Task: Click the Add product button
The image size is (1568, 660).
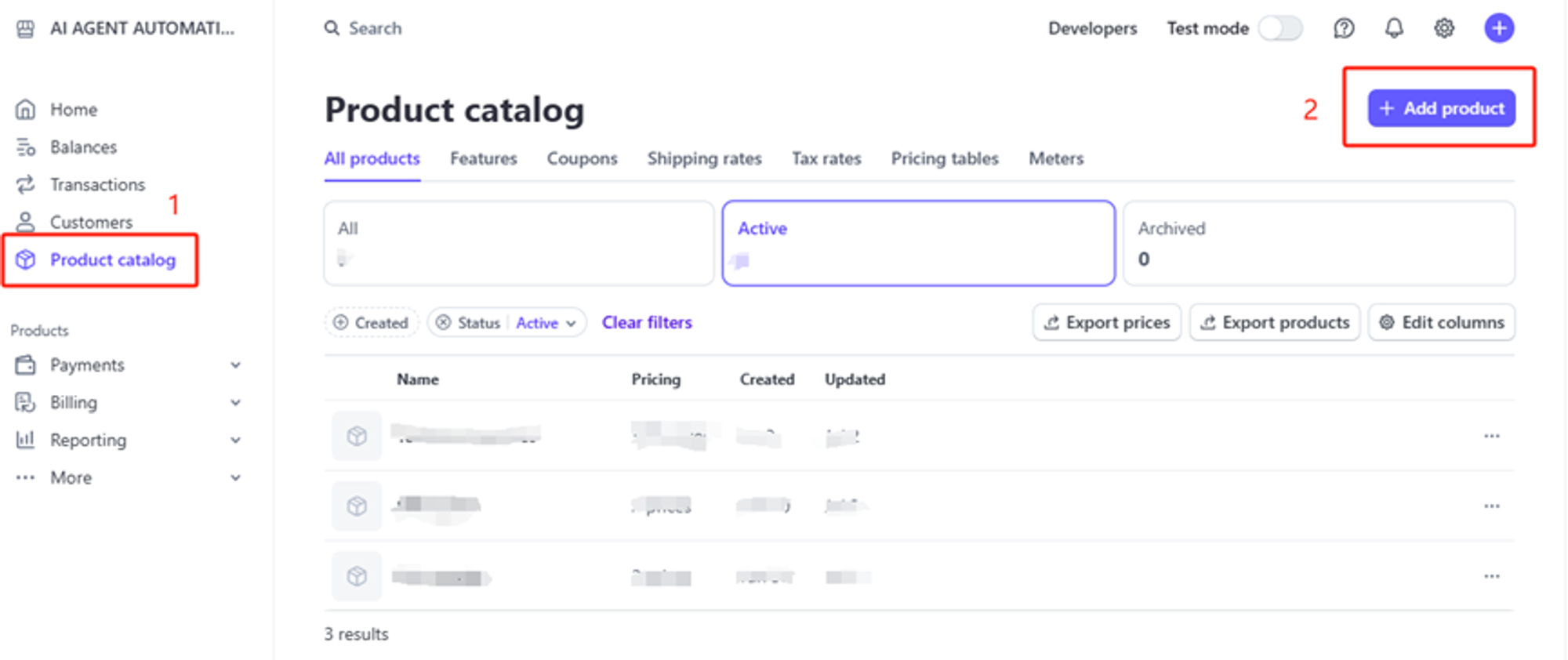Action: pyautogui.click(x=1441, y=108)
